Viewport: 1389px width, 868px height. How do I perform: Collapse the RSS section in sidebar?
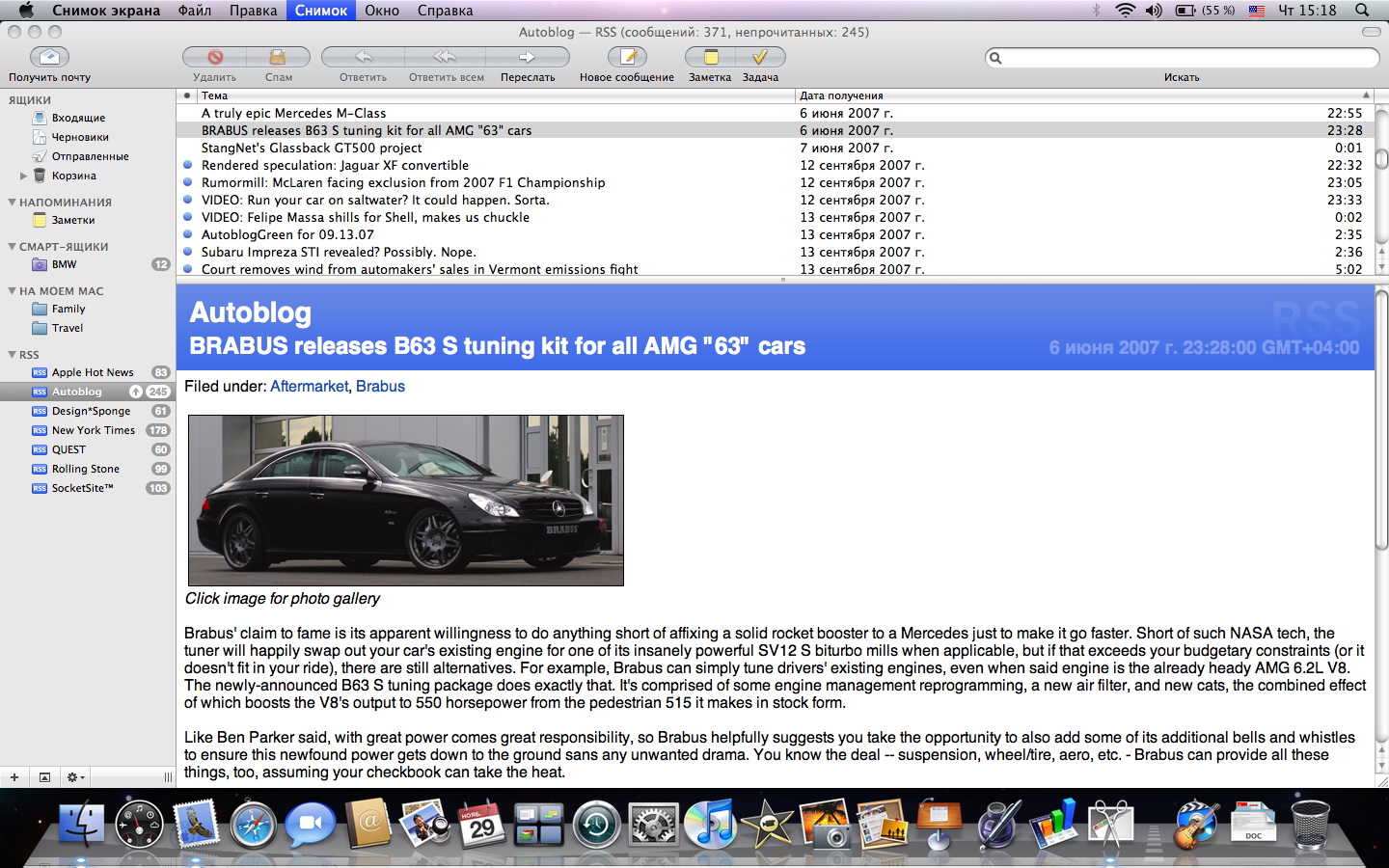pos(12,355)
